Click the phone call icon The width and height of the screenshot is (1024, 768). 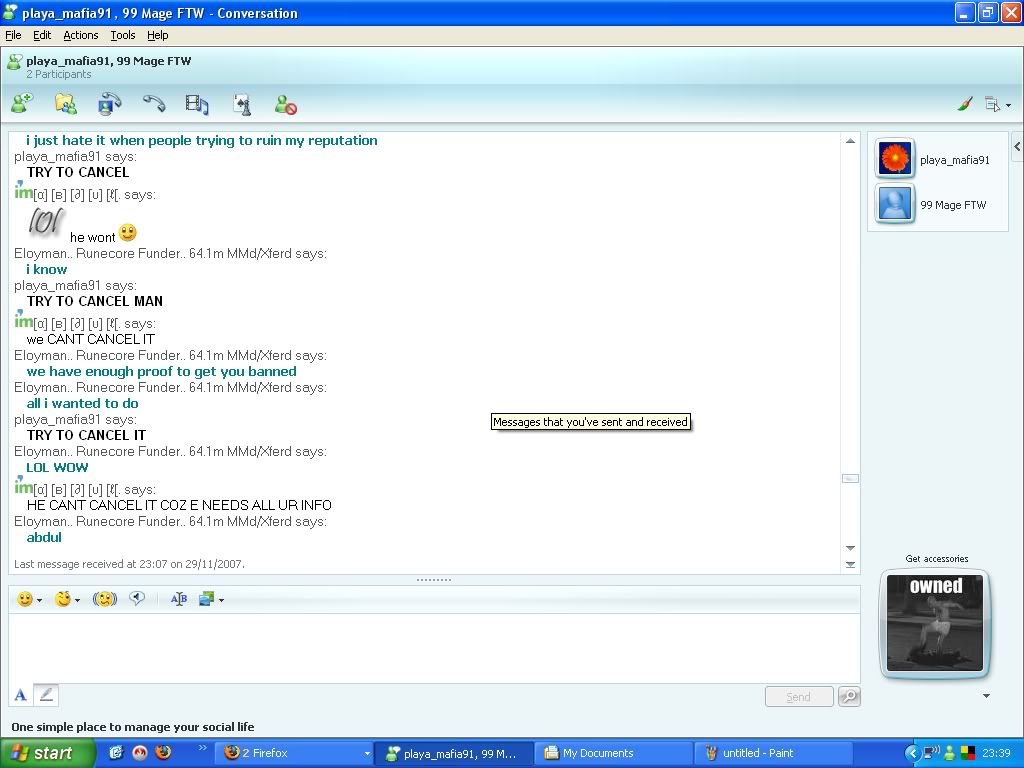click(153, 104)
